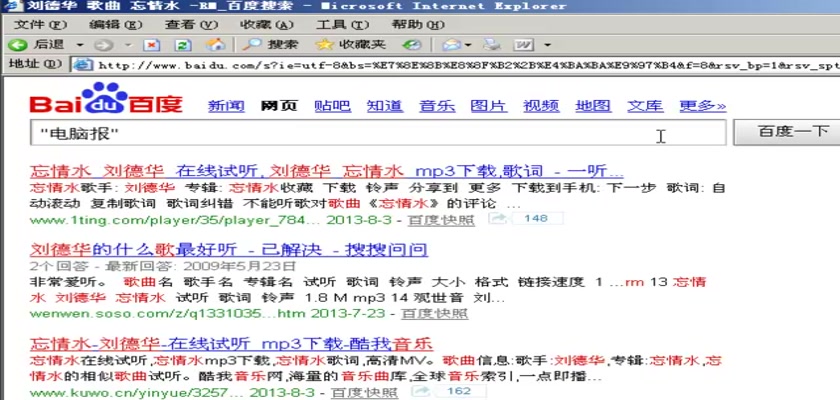Screen dimensions: 840x400
Task: Click the 百度一下 search button
Action: tap(788, 132)
